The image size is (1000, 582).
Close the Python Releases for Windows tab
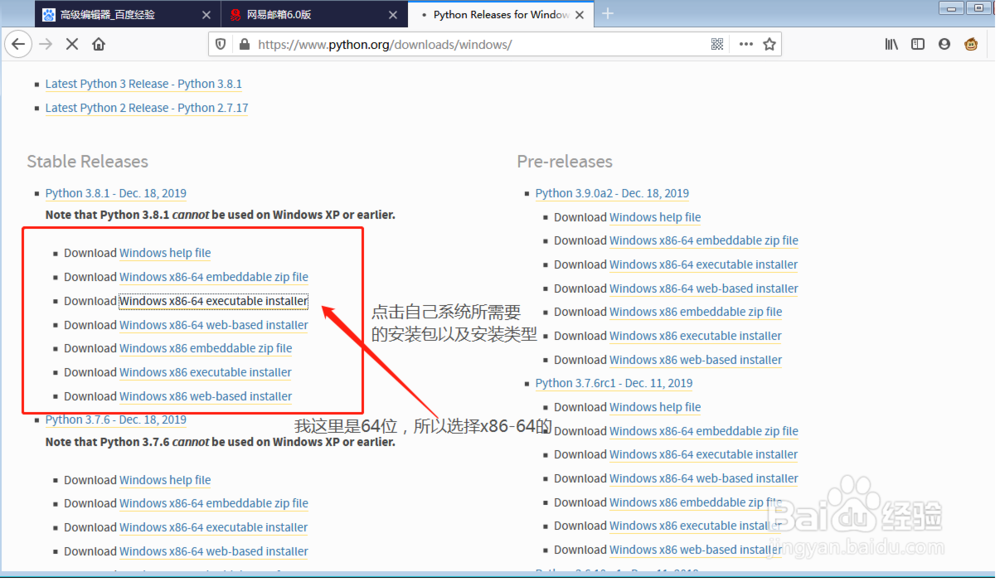pos(579,15)
